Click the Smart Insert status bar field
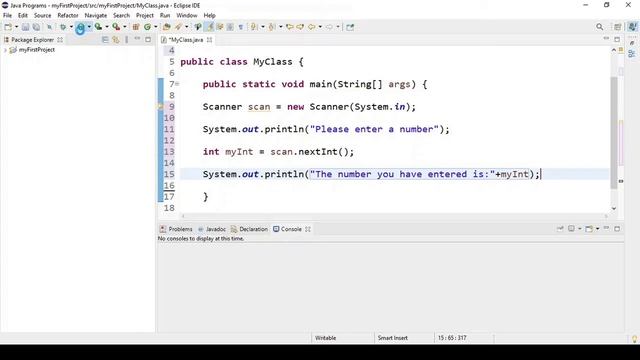 [x=393, y=338]
